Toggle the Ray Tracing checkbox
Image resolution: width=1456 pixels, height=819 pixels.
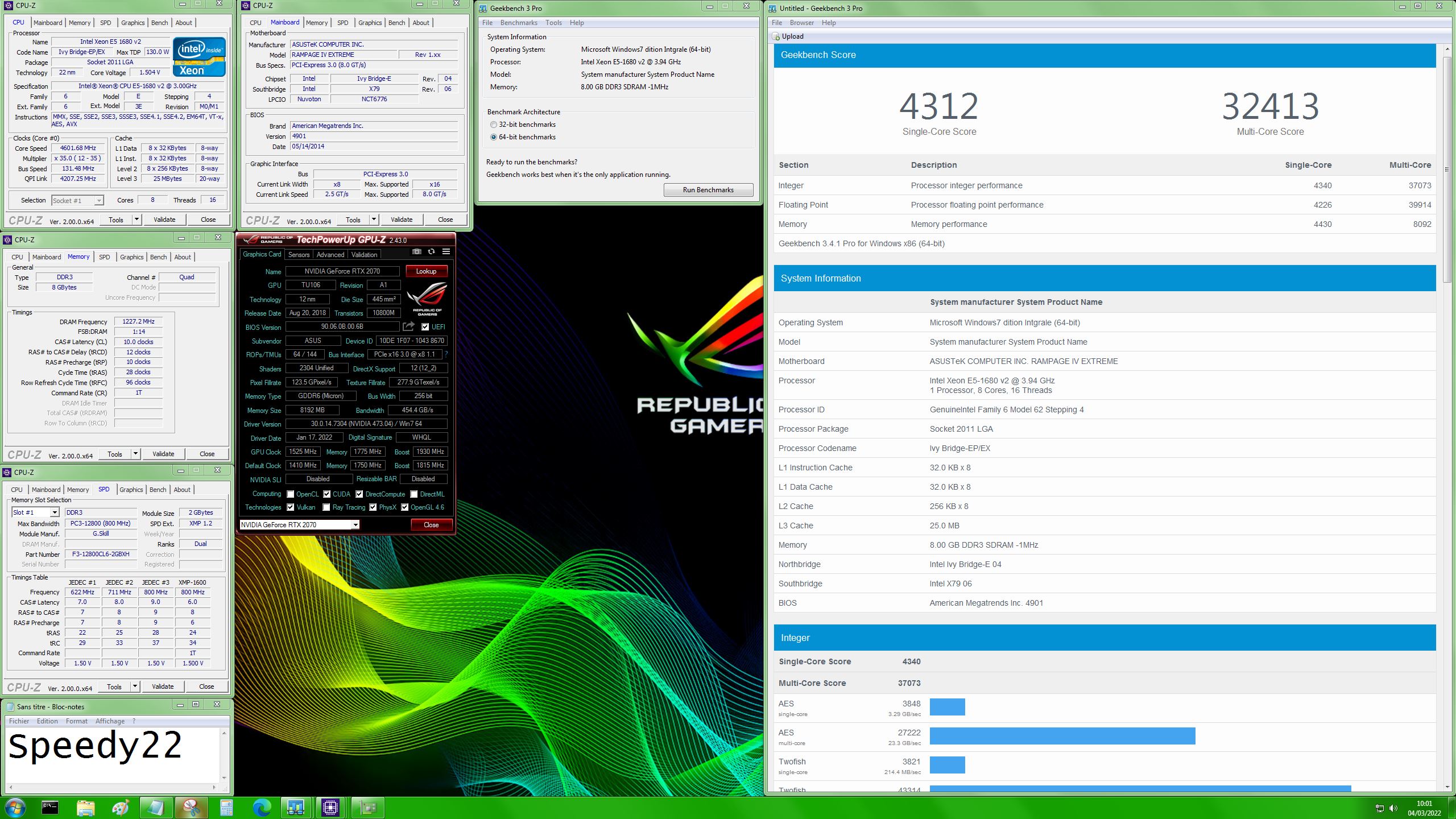point(326,507)
